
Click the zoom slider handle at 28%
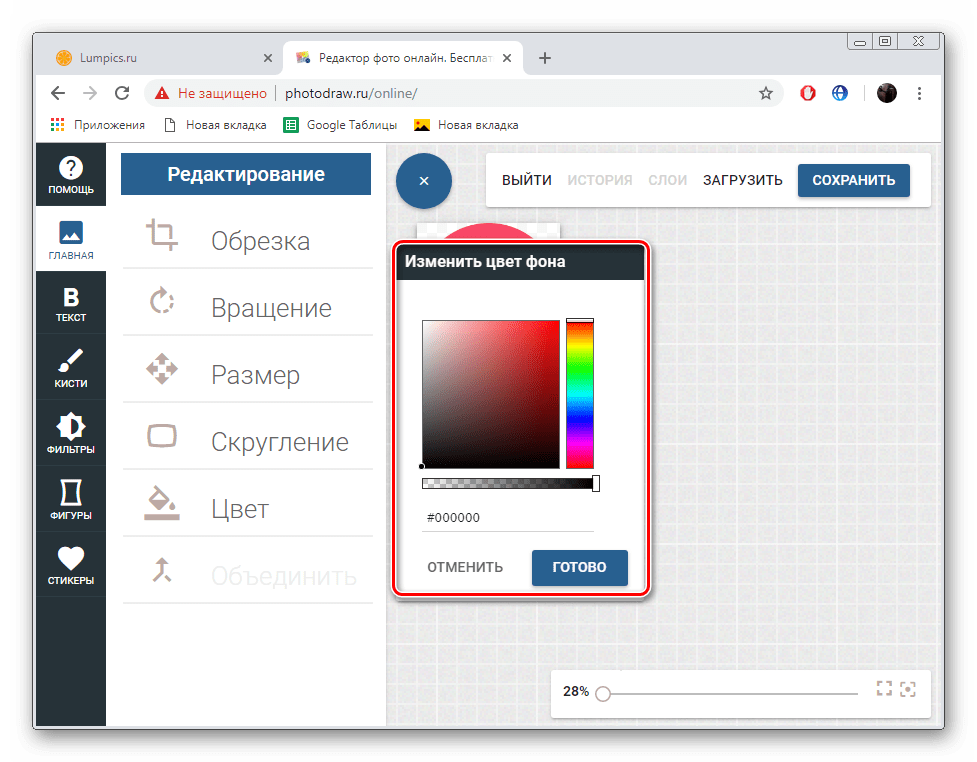click(x=603, y=693)
